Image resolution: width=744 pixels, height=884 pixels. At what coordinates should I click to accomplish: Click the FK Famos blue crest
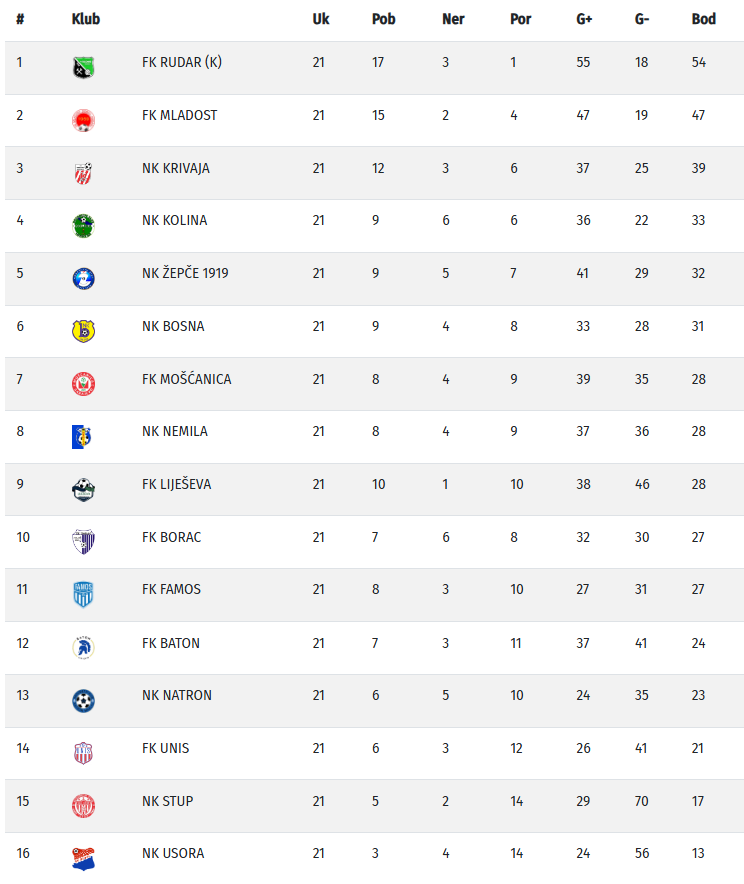[84, 595]
